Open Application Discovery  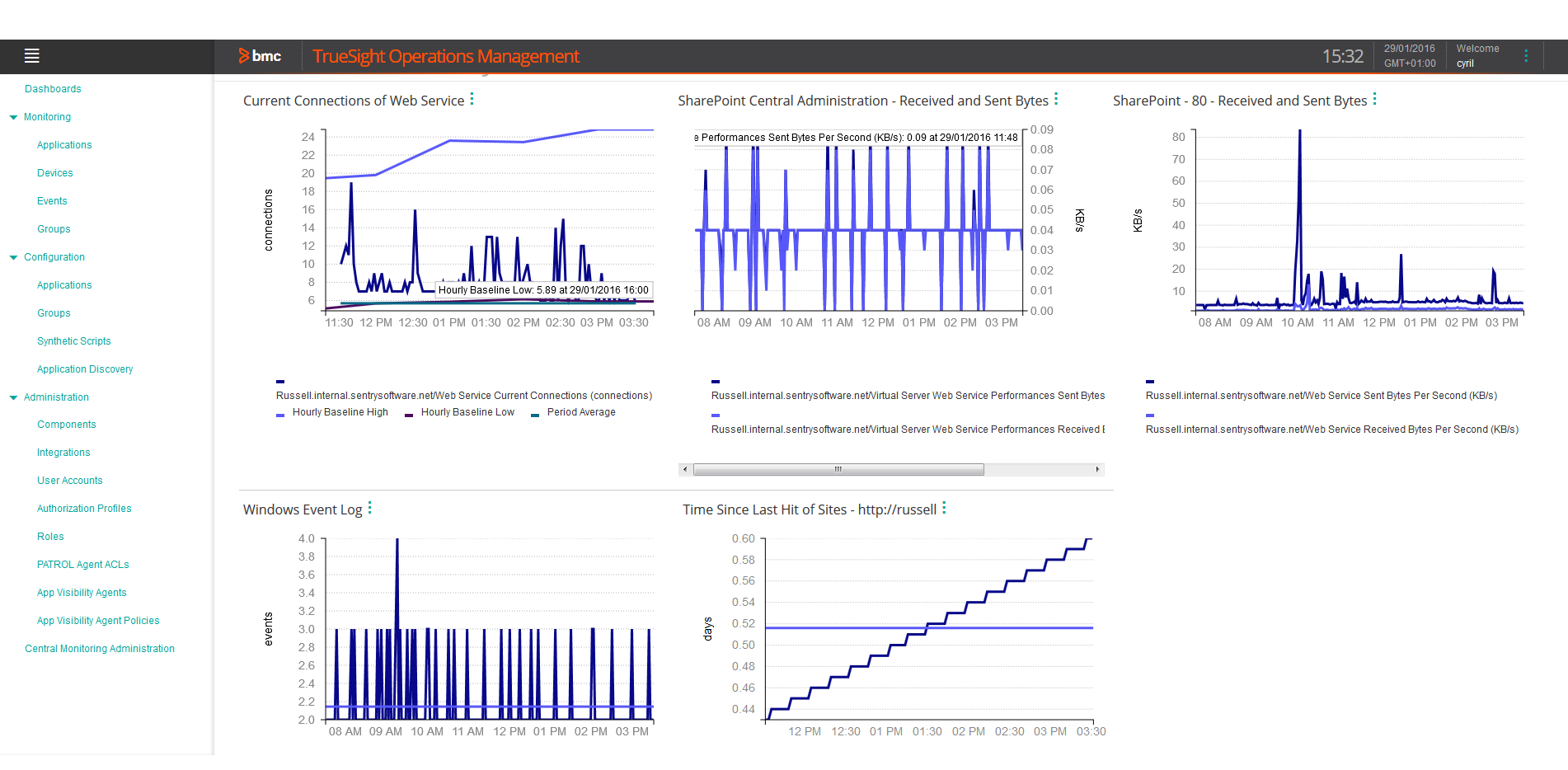(x=85, y=369)
